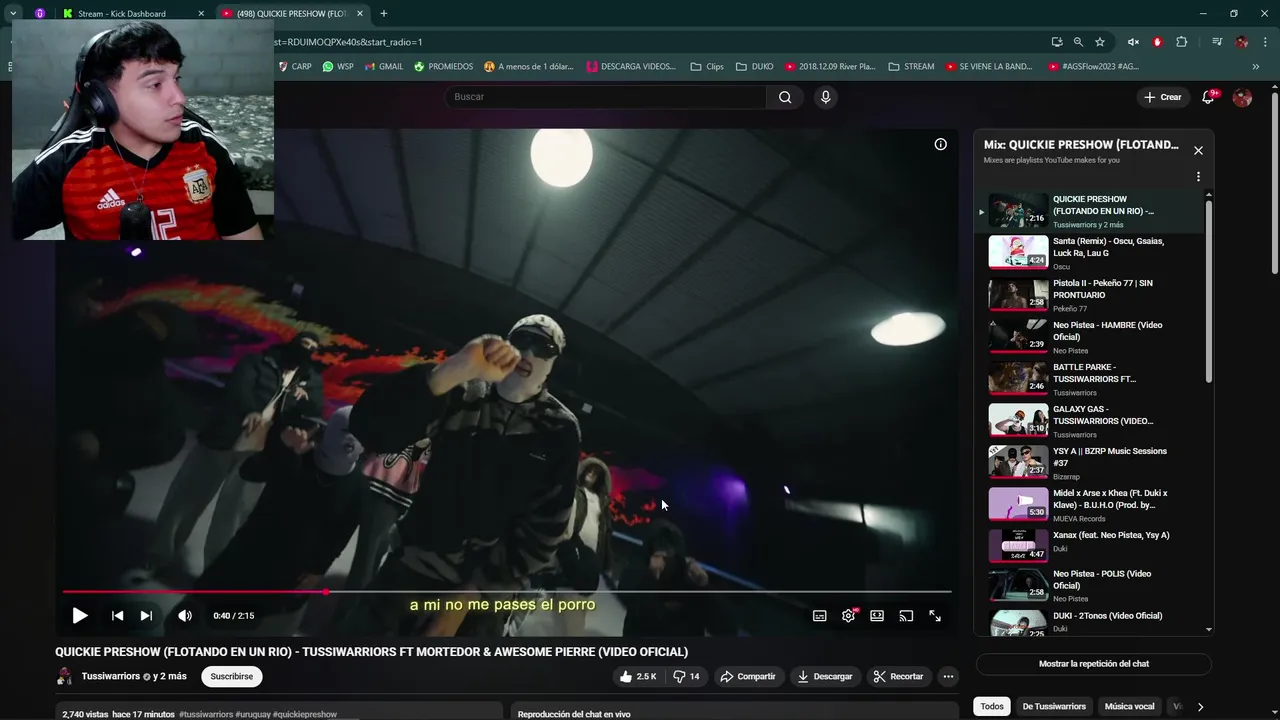Open a new browser tab
The image size is (1280, 720).
(x=383, y=14)
